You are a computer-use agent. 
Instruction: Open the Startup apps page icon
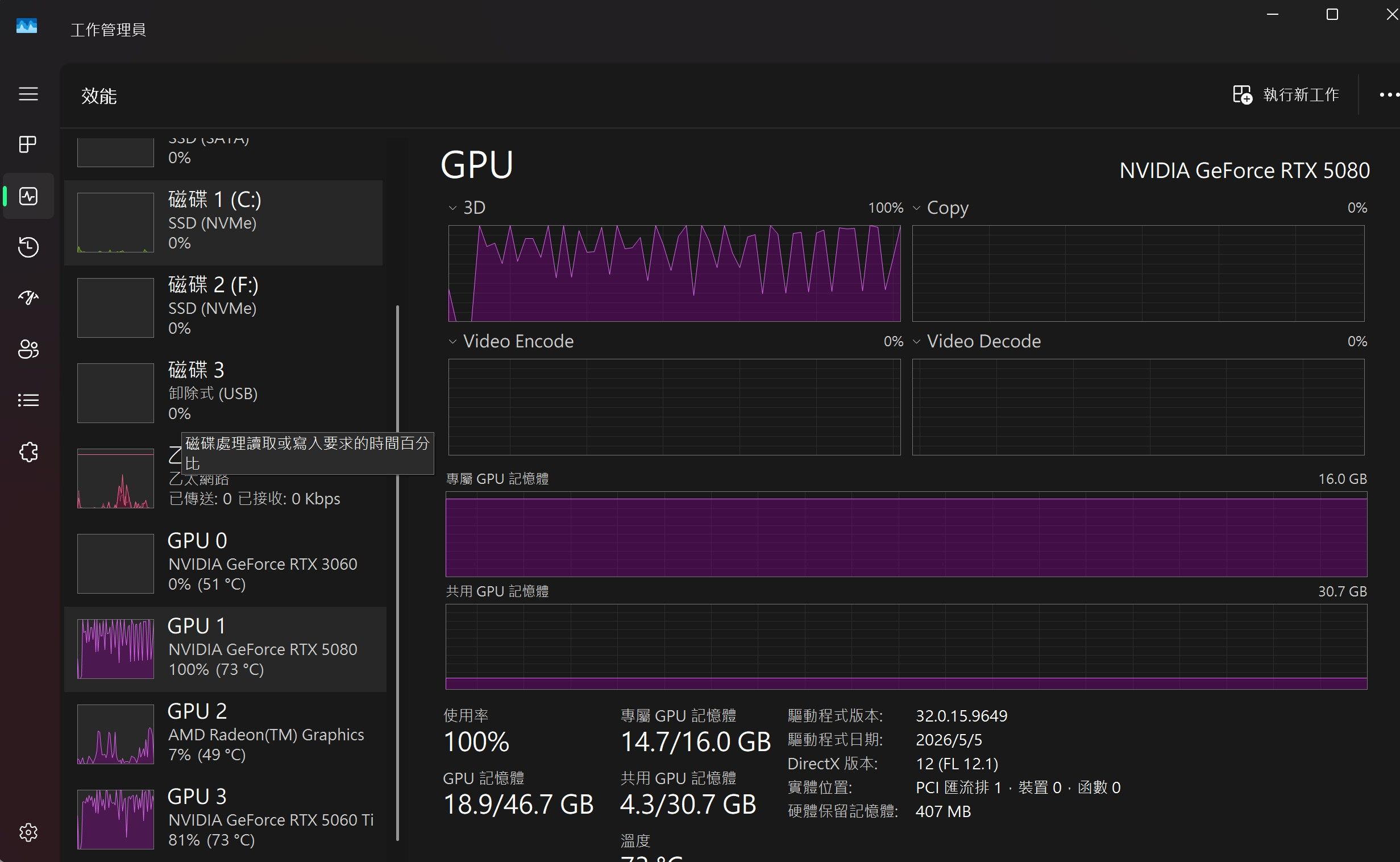click(x=28, y=297)
